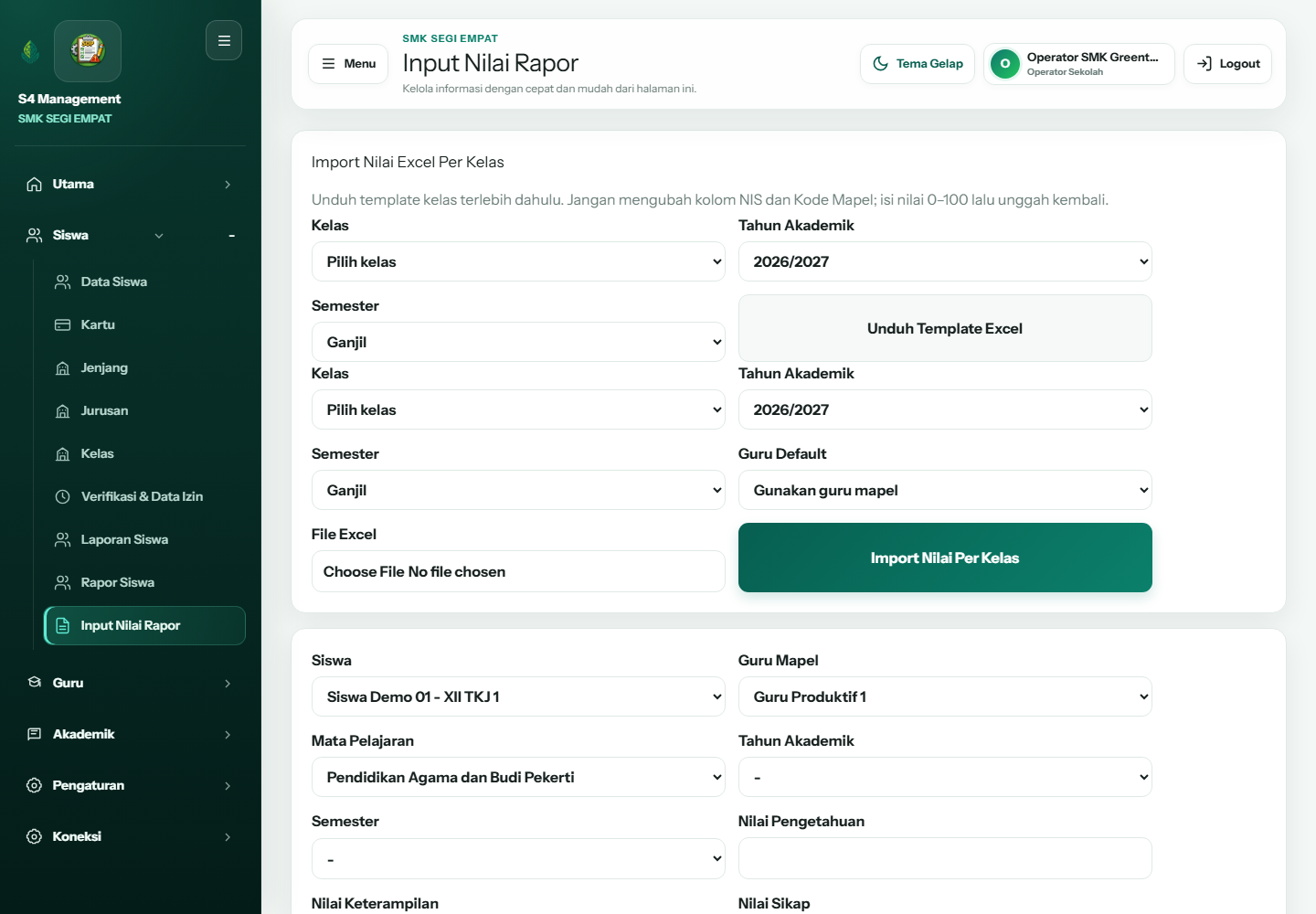
Task: Go to Verifikasi & Data Izin
Action: 144,496
